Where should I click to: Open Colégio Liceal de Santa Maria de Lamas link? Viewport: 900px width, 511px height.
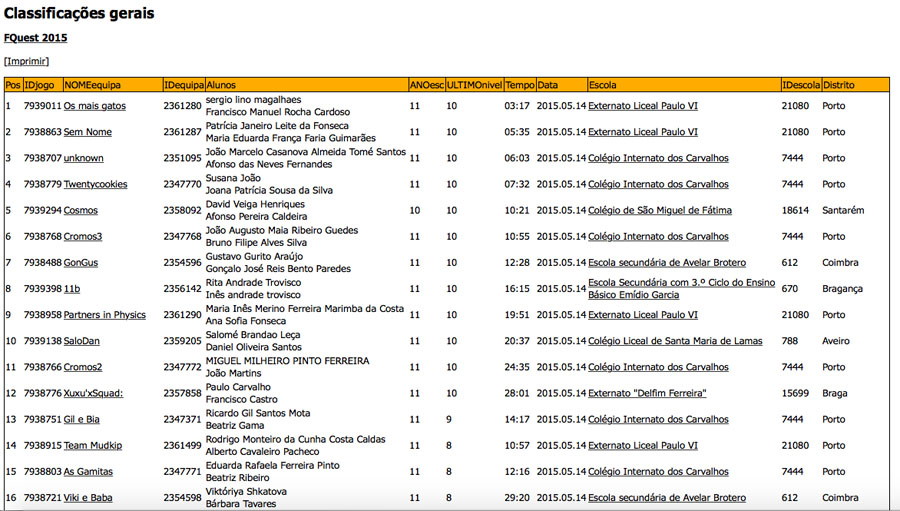676,341
